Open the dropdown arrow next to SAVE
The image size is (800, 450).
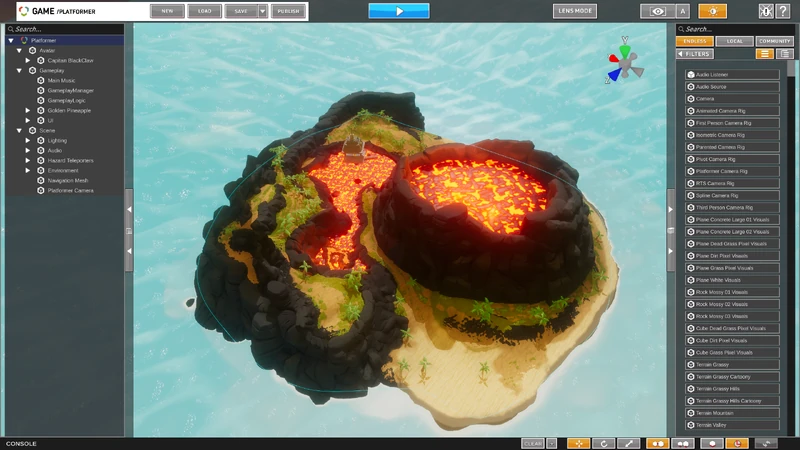(263, 11)
